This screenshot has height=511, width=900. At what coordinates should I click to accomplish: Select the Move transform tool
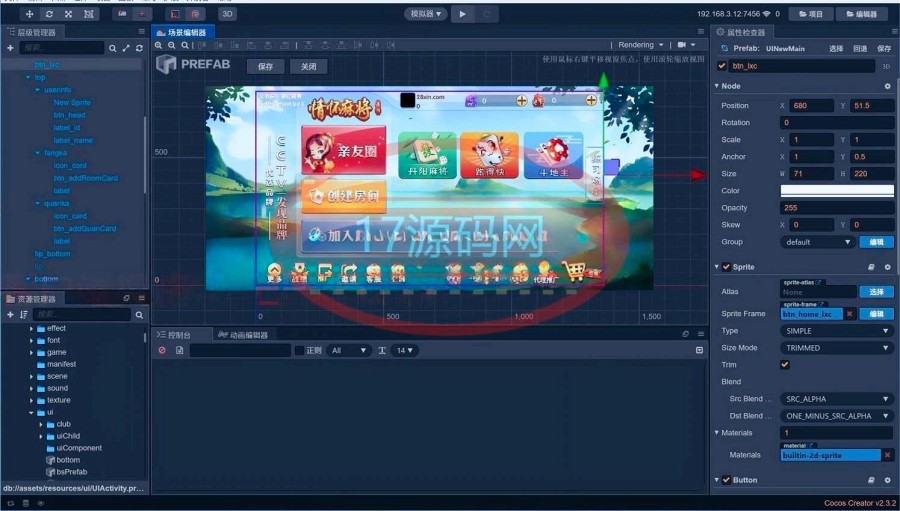point(30,14)
